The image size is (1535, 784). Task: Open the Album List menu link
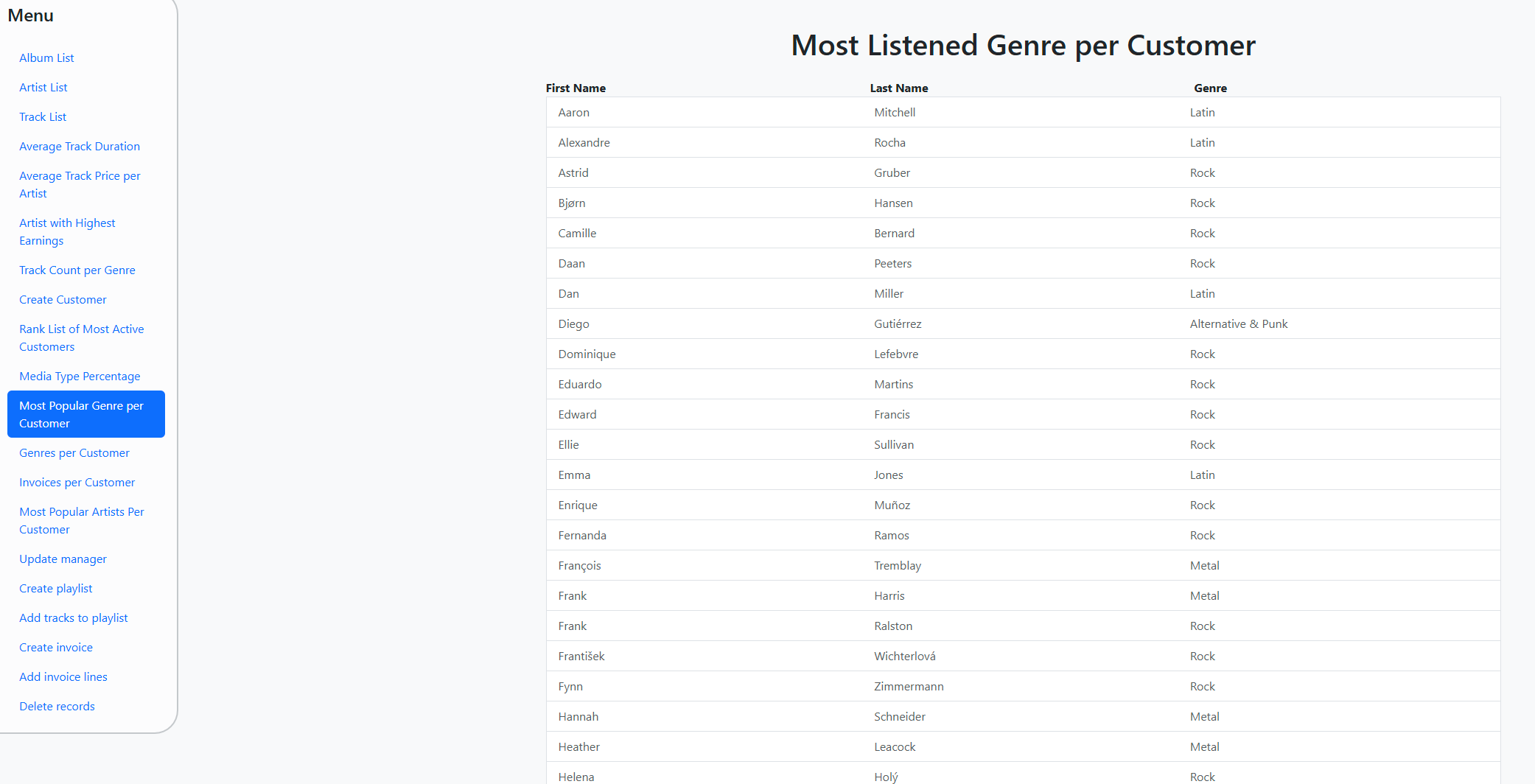(46, 57)
